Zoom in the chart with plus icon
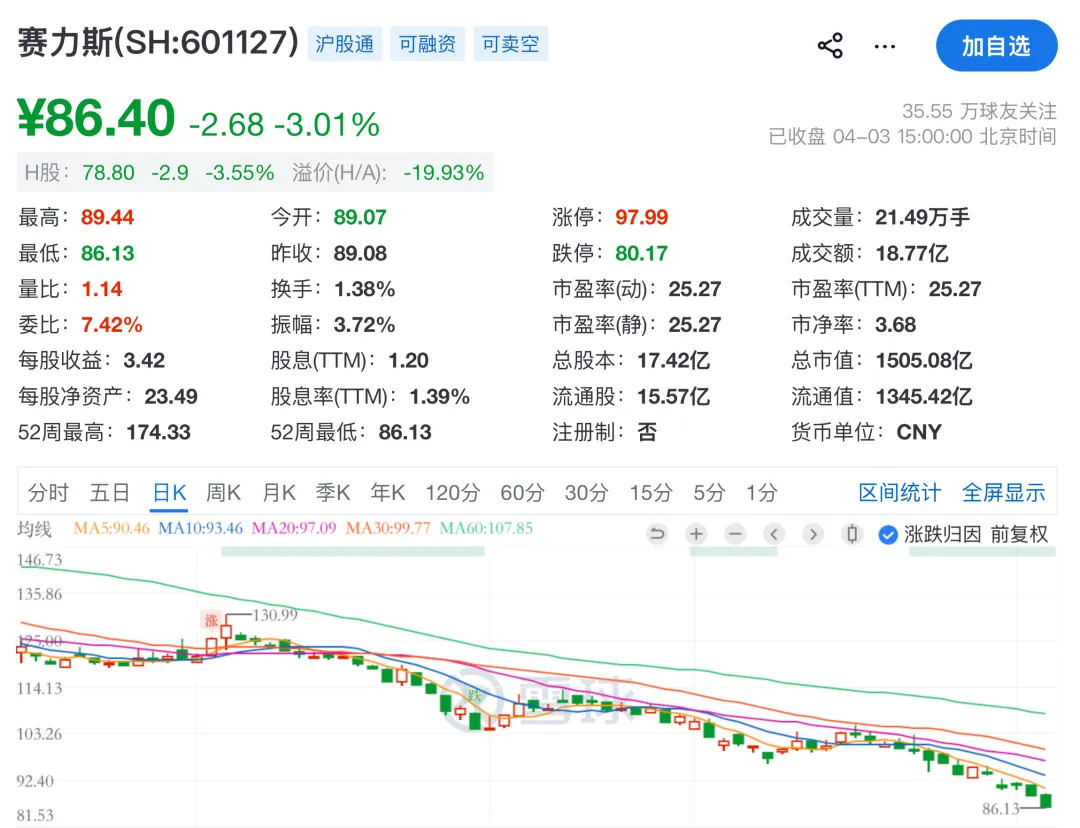Image resolution: width=1080 pixels, height=828 pixels. point(696,534)
